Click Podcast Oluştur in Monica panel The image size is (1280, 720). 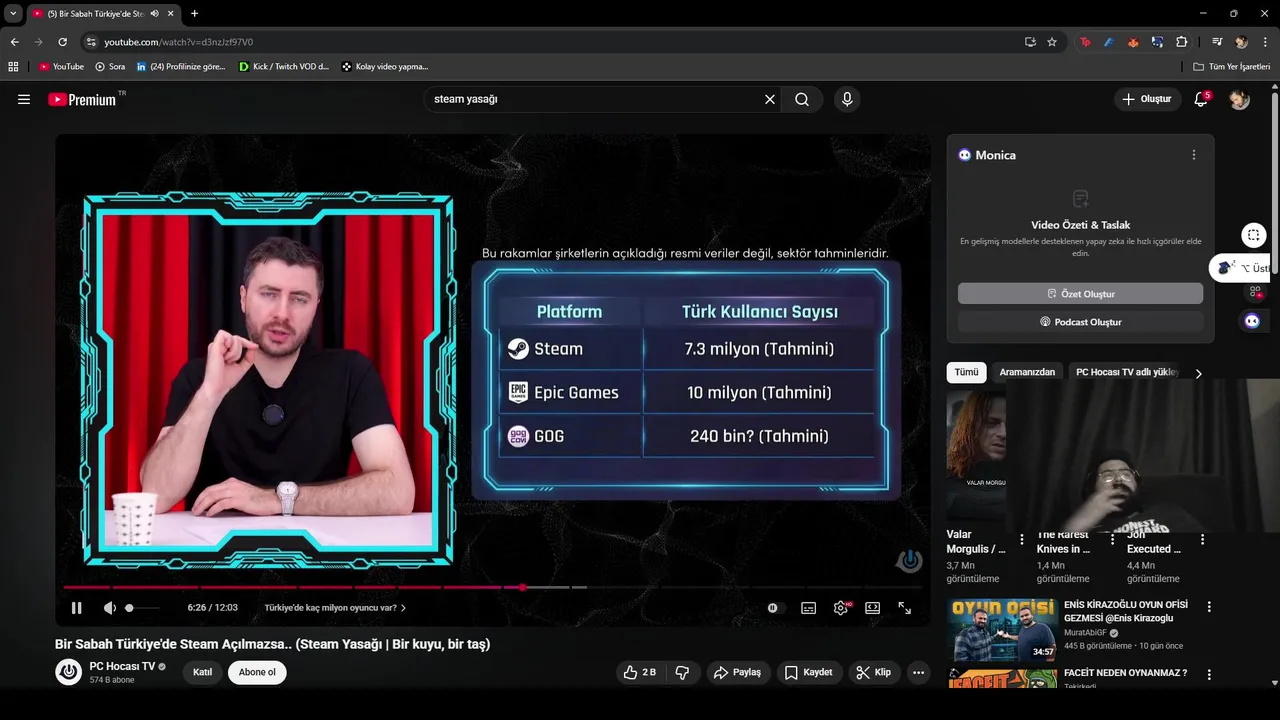click(x=1080, y=322)
